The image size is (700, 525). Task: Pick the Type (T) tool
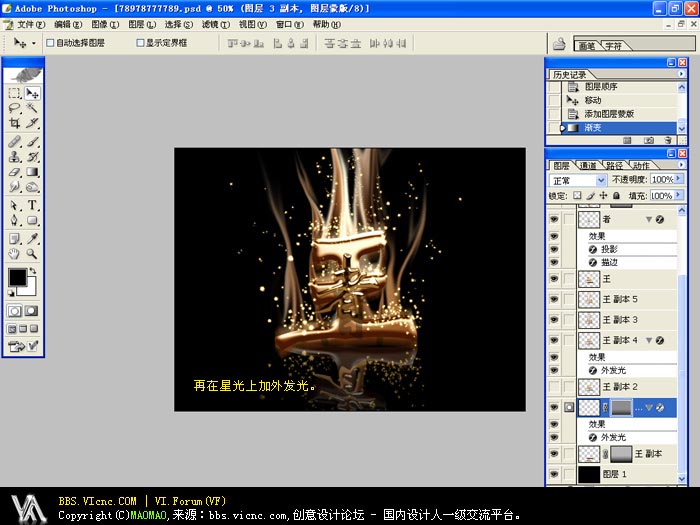pos(33,205)
